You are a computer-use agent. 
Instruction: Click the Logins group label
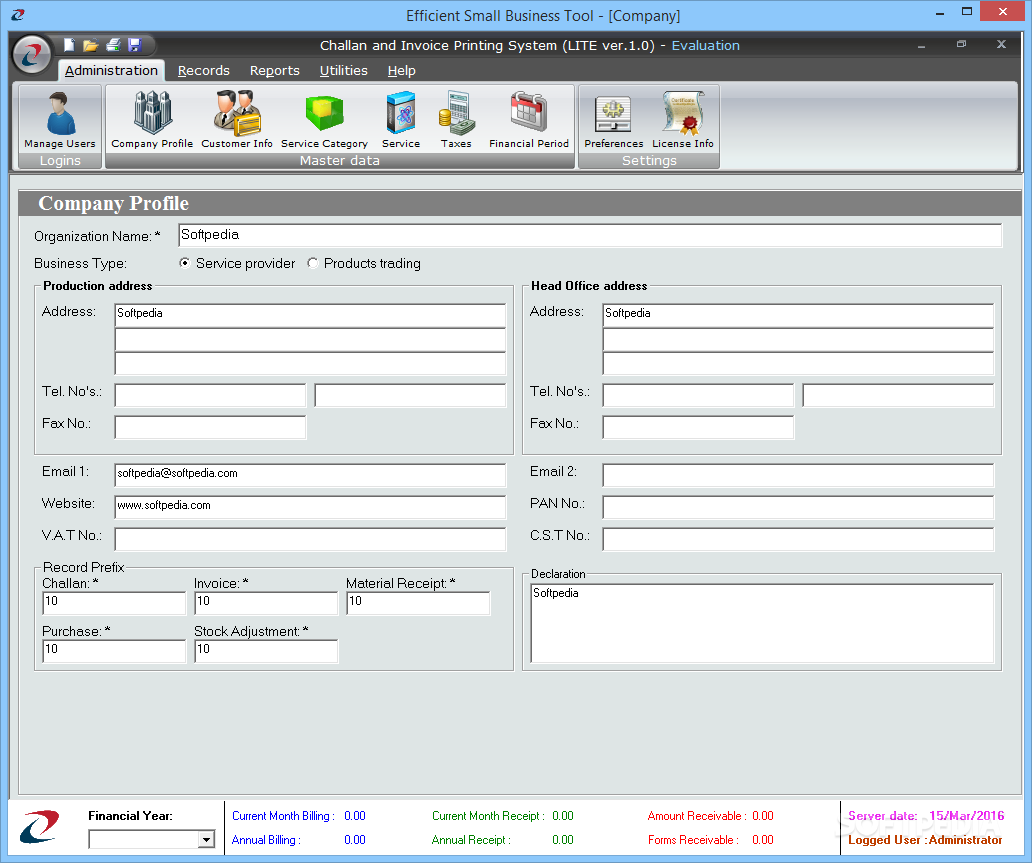(60, 161)
